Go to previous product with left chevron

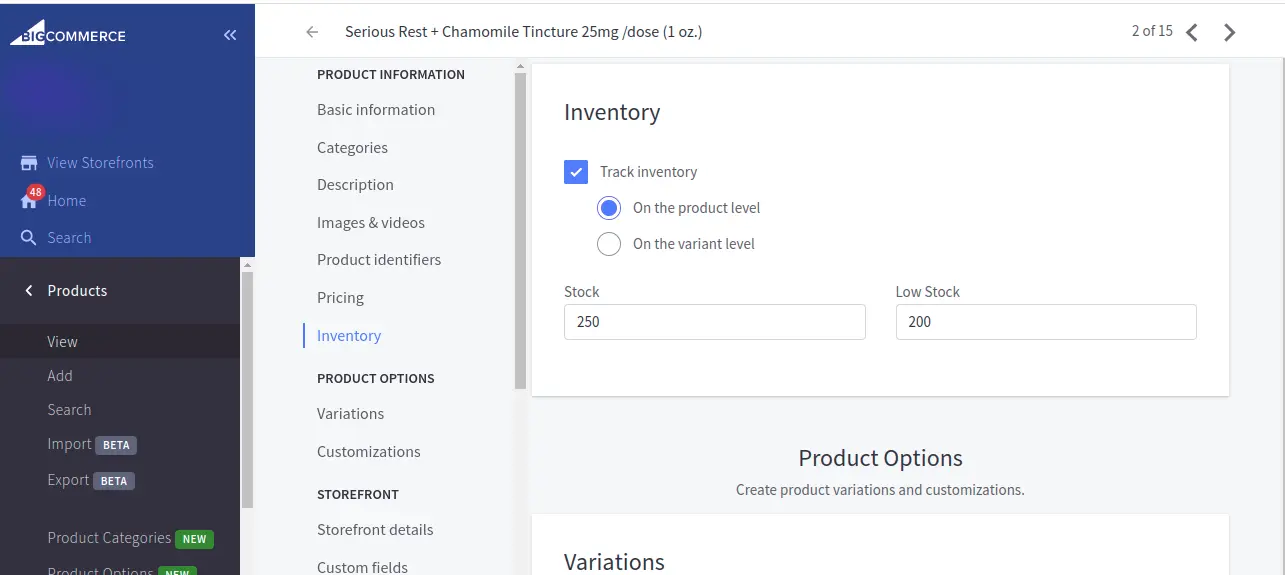tap(1192, 32)
